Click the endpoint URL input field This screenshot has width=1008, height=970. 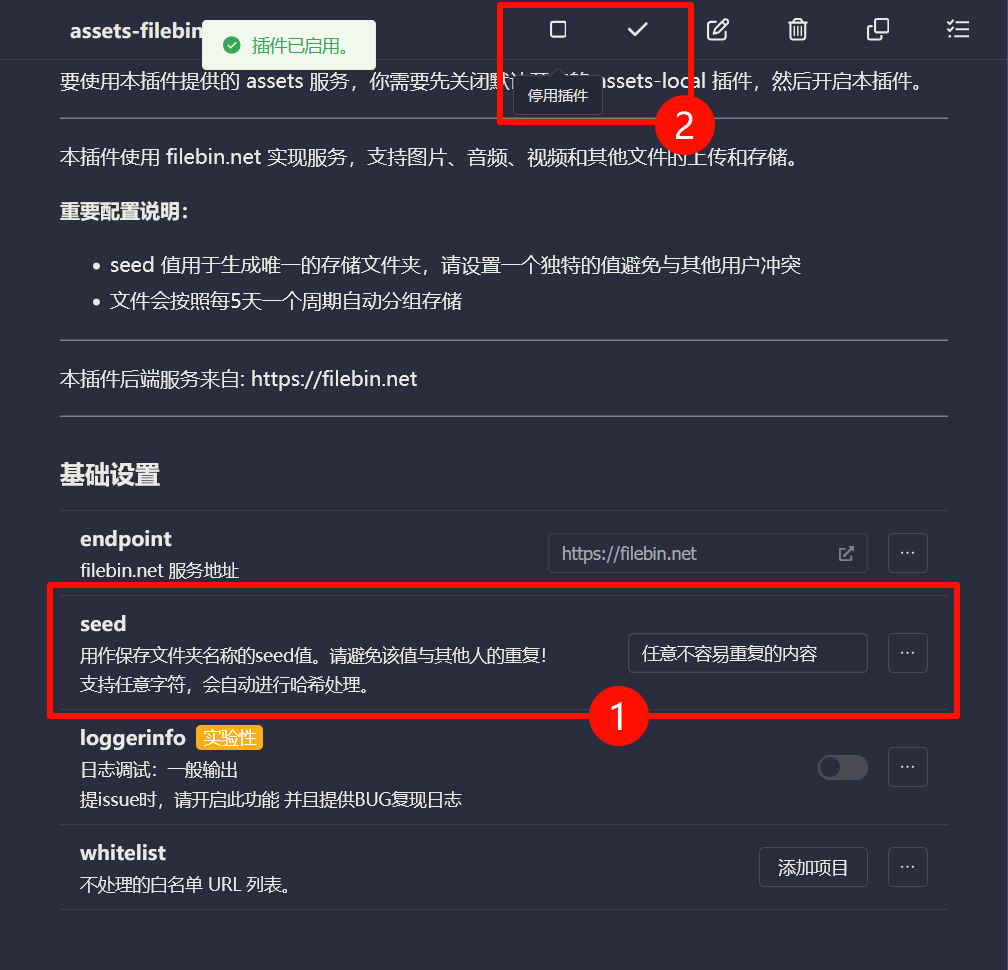point(707,553)
